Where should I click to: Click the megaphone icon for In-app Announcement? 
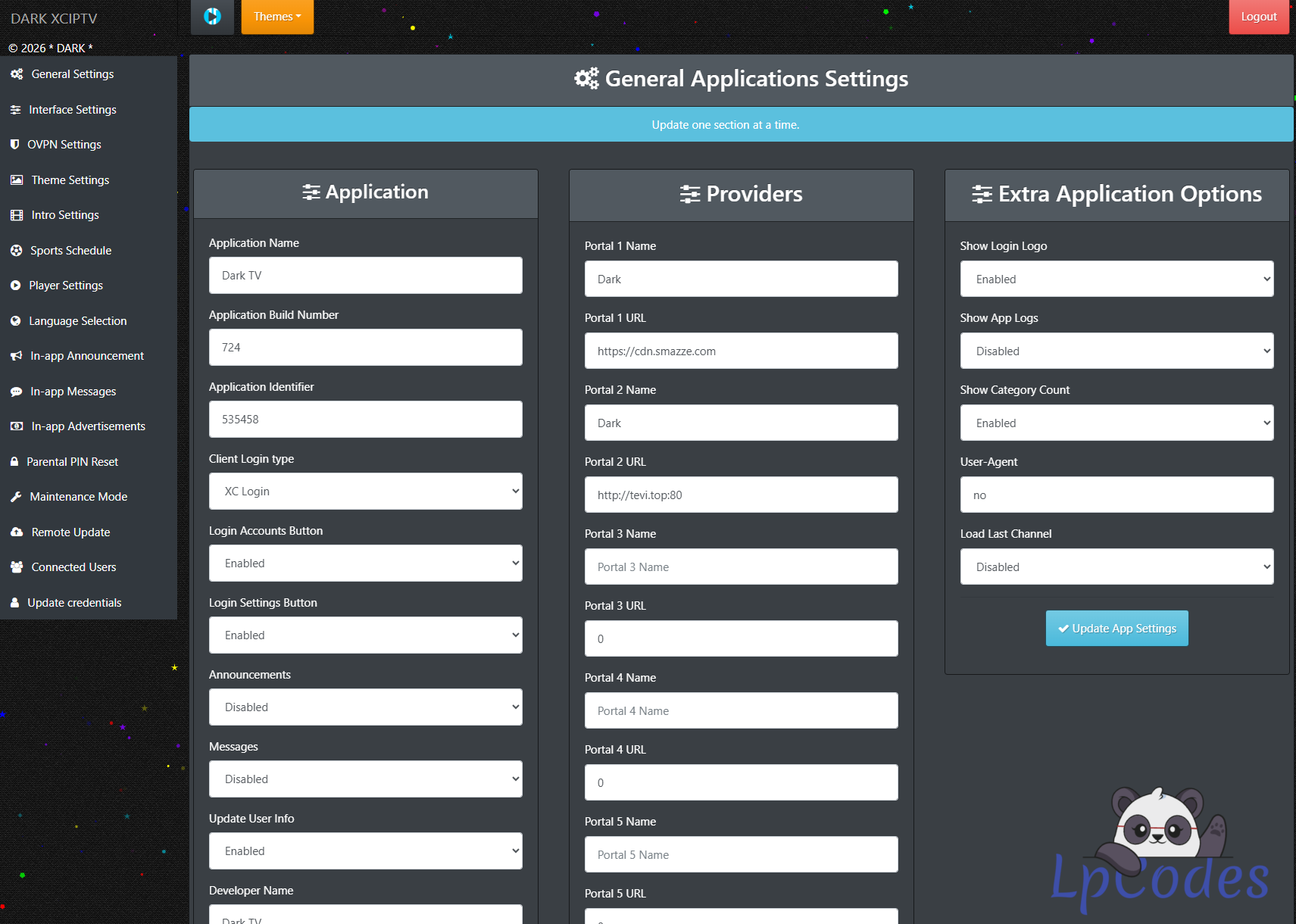click(x=16, y=356)
